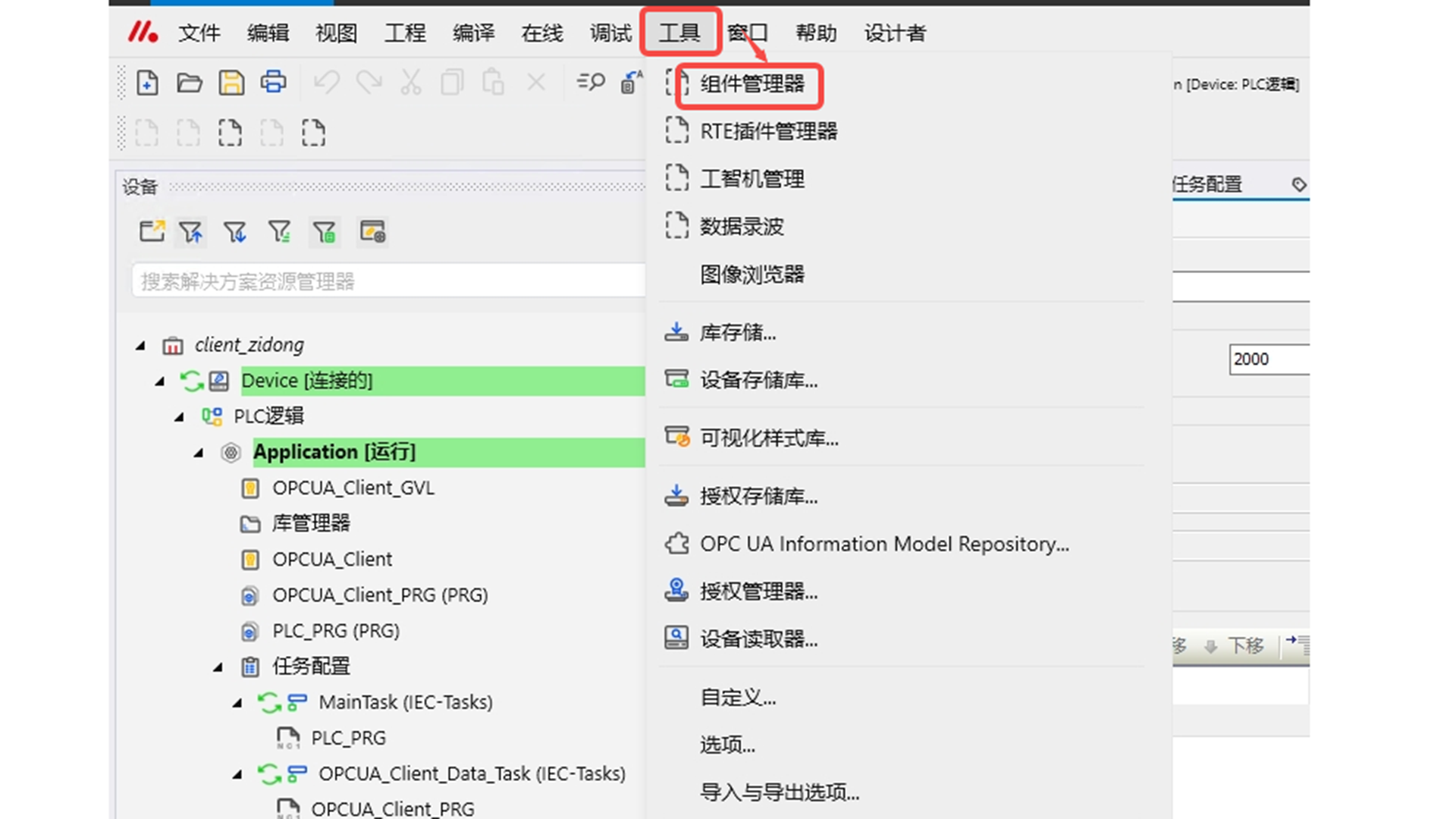This screenshot has height=819, width=1456.
Task: Collapse MainTask (IEC-Tasks) node
Action: tap(237, 703)
